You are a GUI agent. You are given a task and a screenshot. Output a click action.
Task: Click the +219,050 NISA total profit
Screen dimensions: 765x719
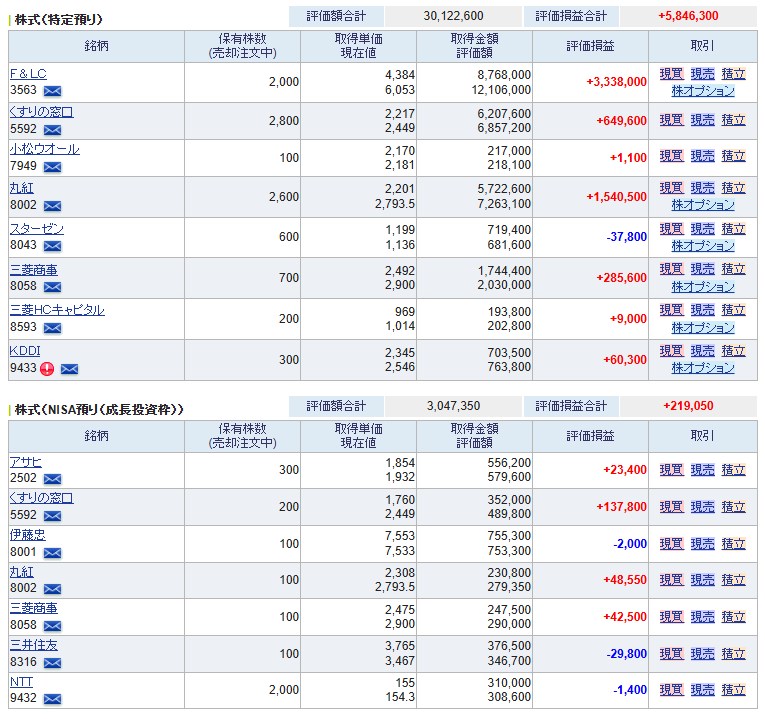click(688, 406)
